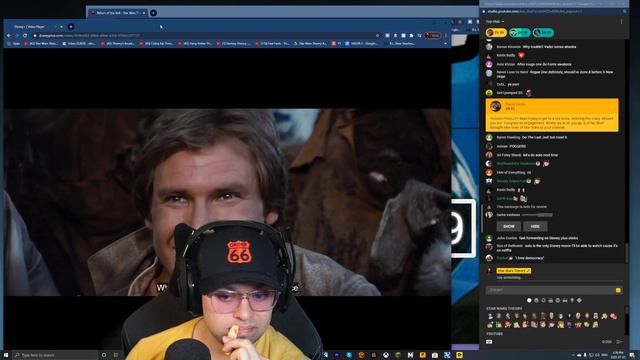Image resolution: width=640 pixels, height=360 pixels.
Task: Open the Videos SUBVID bookmark
Action: (x=80, y=43)
